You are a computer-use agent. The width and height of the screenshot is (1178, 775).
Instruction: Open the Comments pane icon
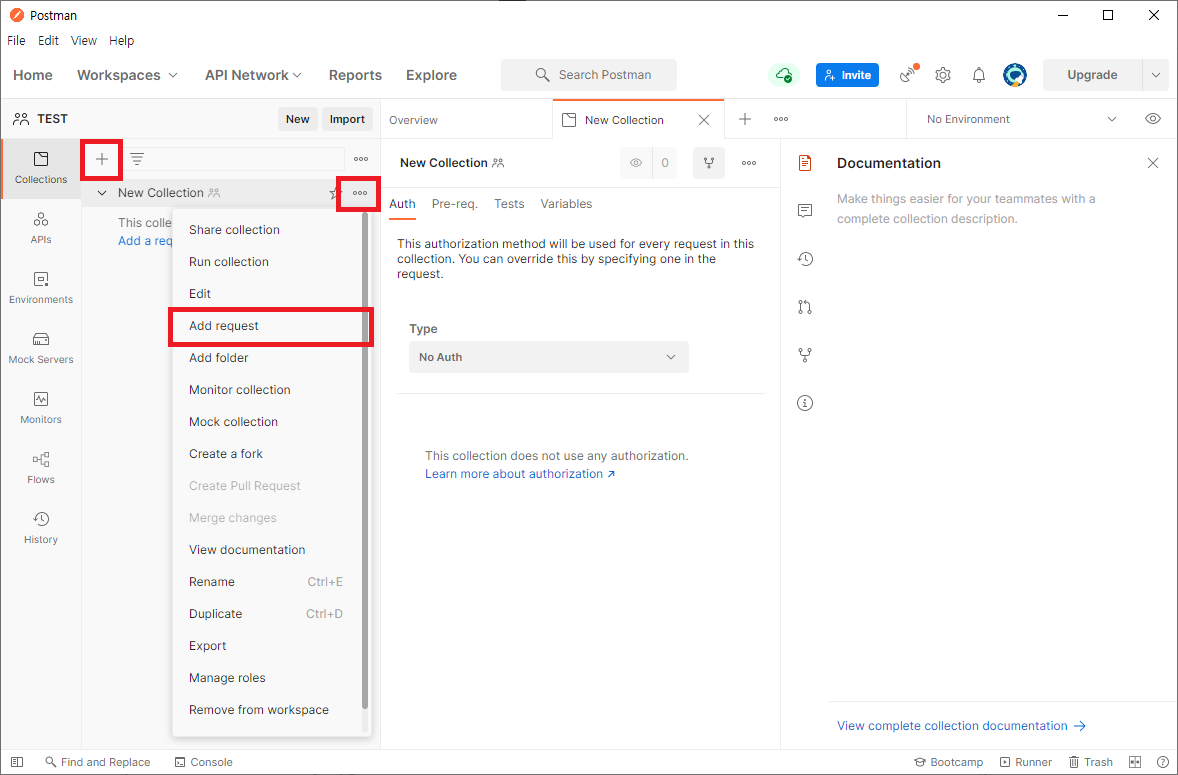(x=805, y=211)
